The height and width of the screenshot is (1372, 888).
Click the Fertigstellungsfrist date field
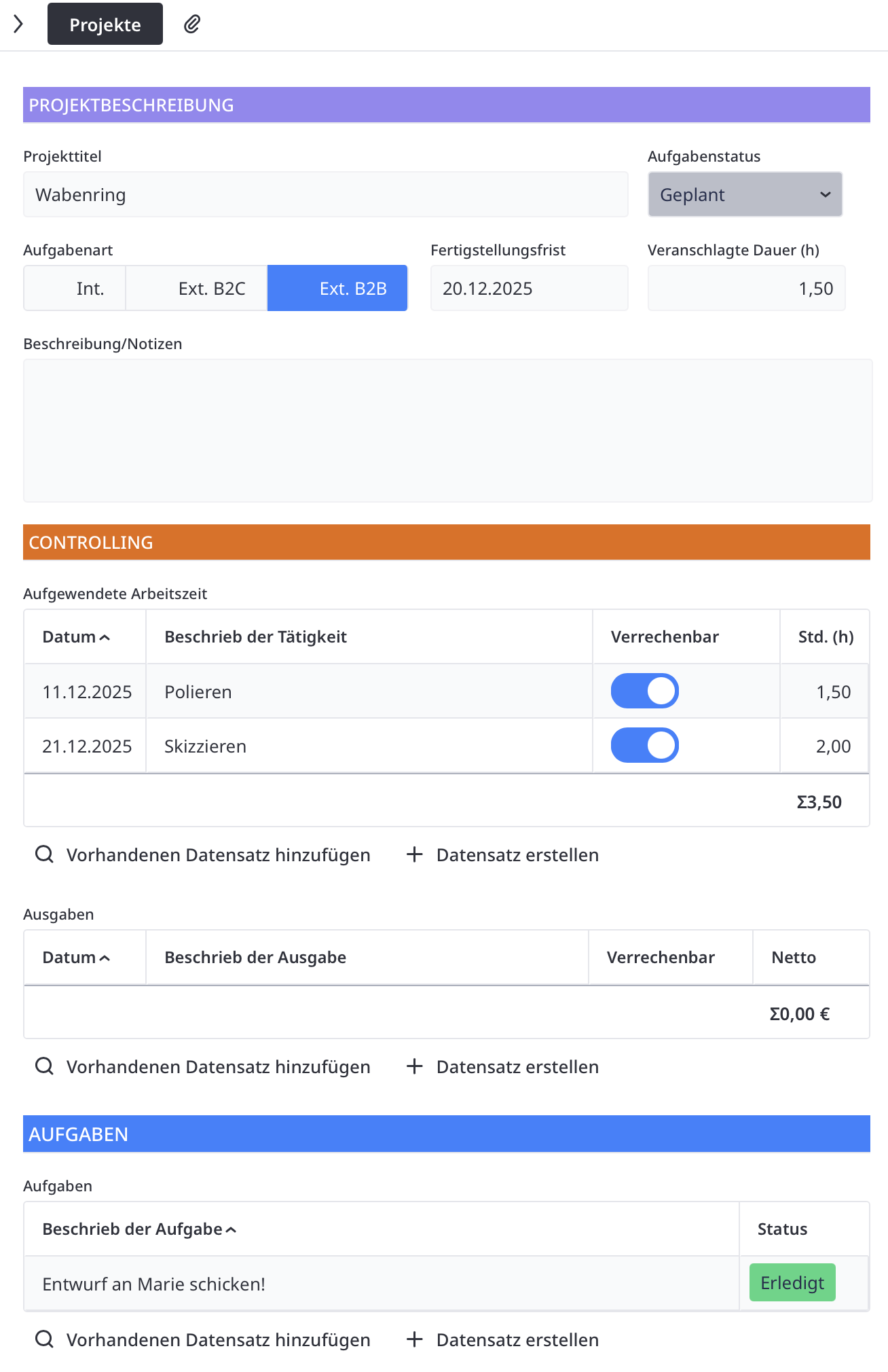coord(529,288)
